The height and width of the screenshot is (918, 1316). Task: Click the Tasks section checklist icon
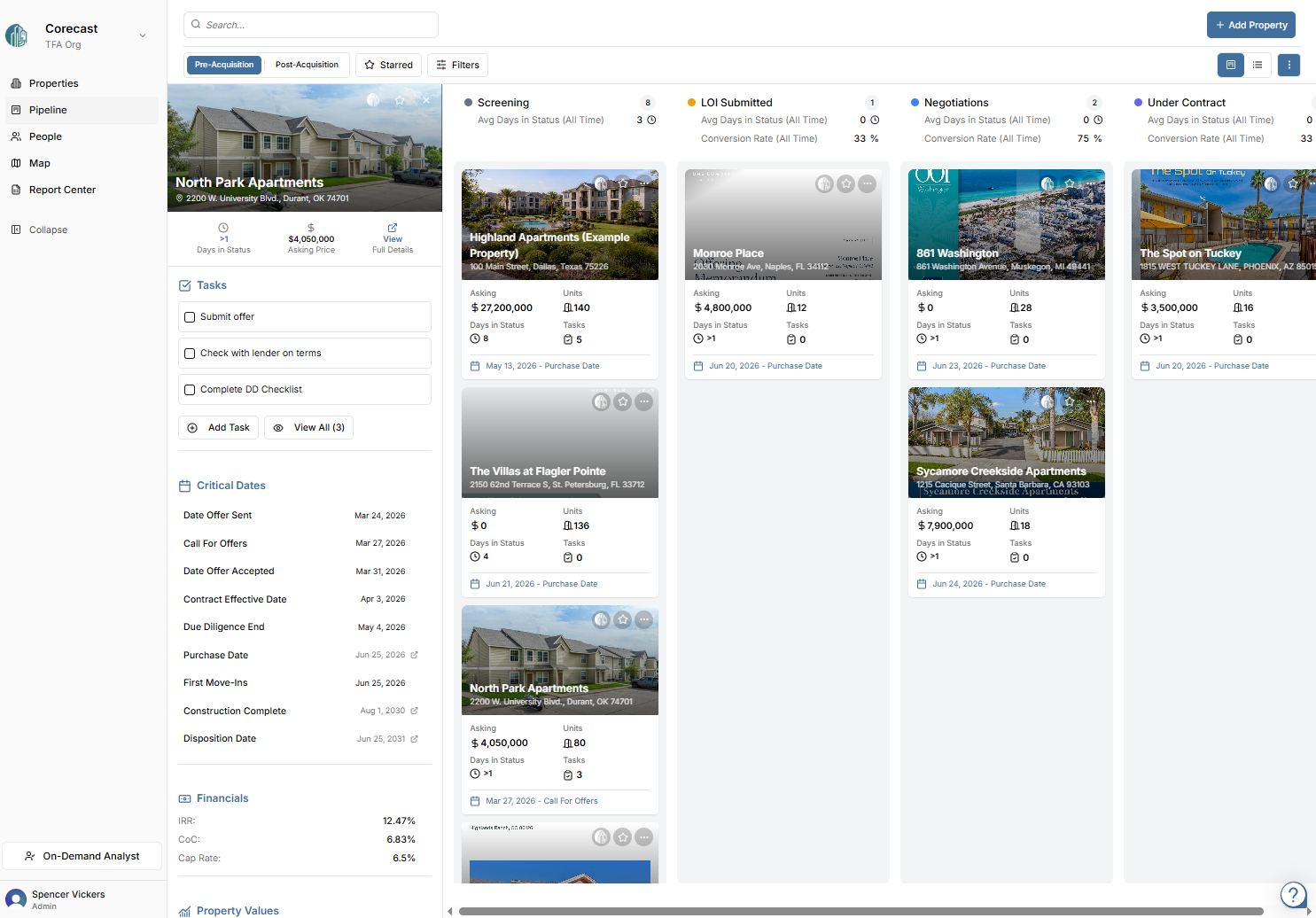[x=185, y=285]
